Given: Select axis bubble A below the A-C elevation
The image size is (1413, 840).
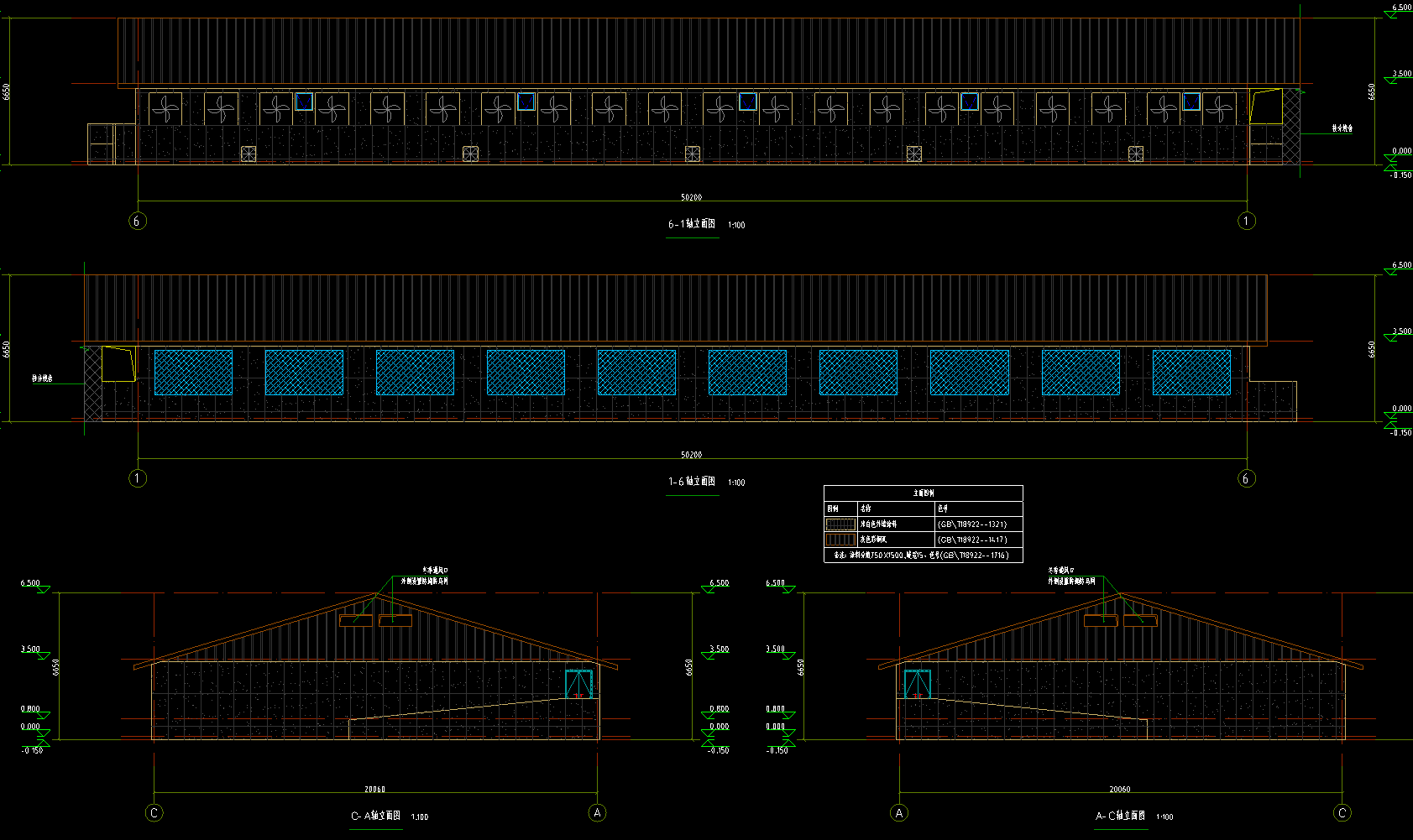Looking at the screenshot, I should tap(899, 813).
